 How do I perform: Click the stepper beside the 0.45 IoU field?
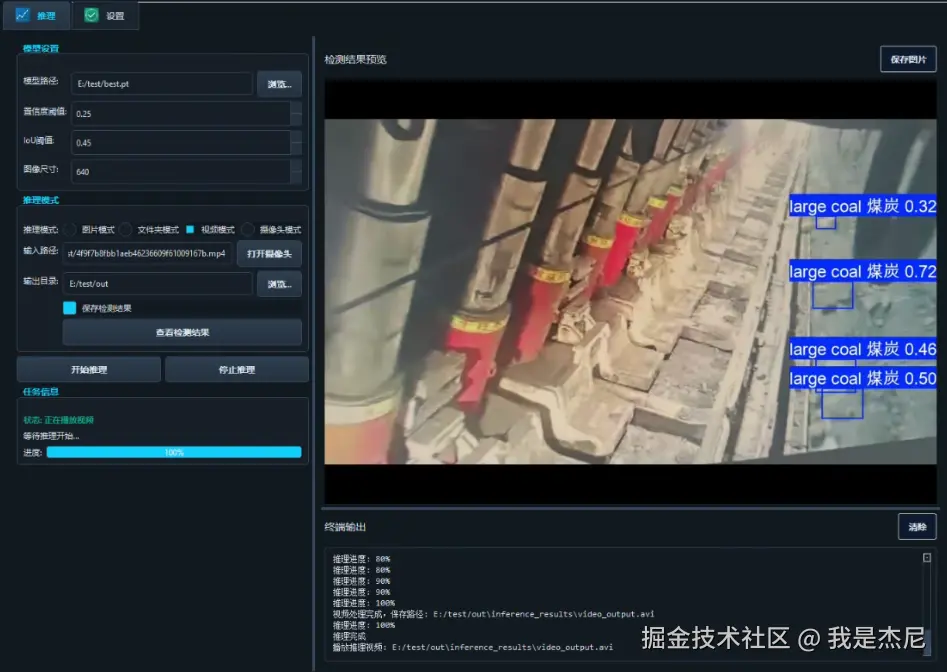point(297,141)
